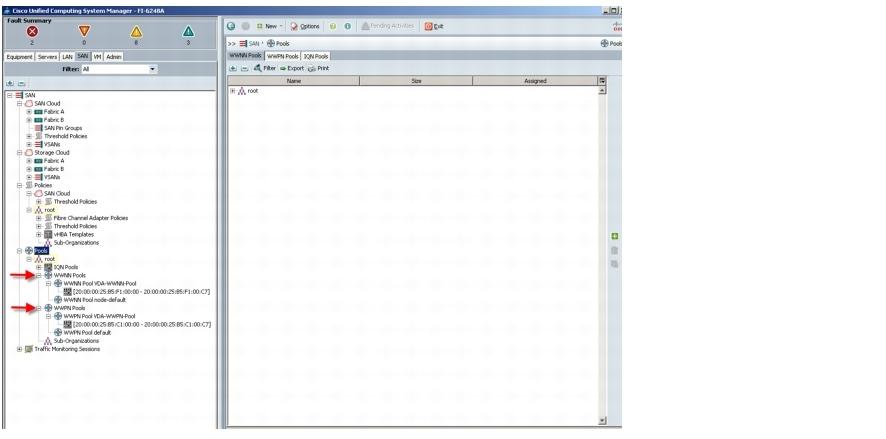The image size is (886, 439).
Task: Click the Exit toolbar button
Action: pyautogui.click(x=434, y=26)
